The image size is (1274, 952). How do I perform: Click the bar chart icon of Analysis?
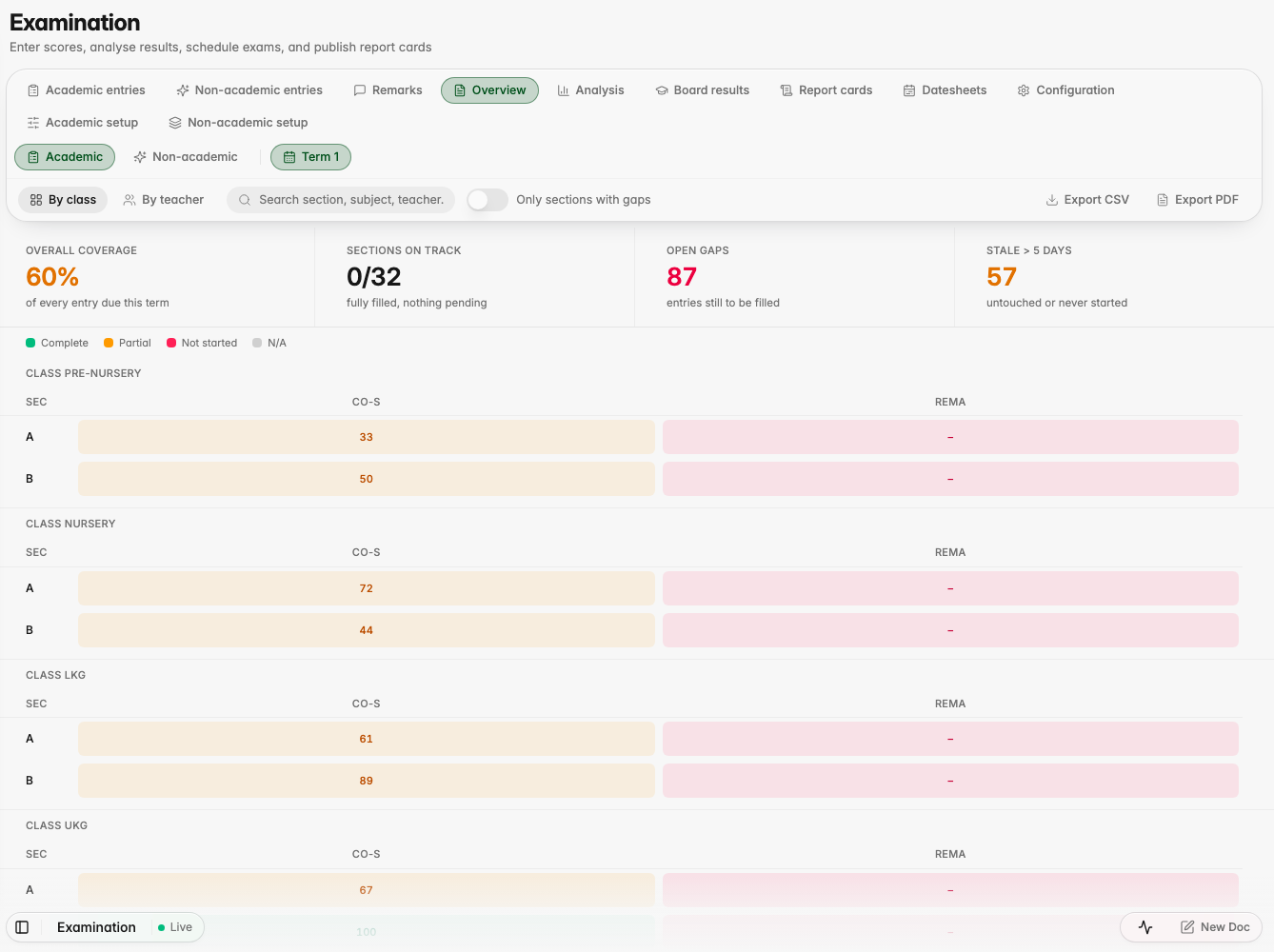coord(564,90)
